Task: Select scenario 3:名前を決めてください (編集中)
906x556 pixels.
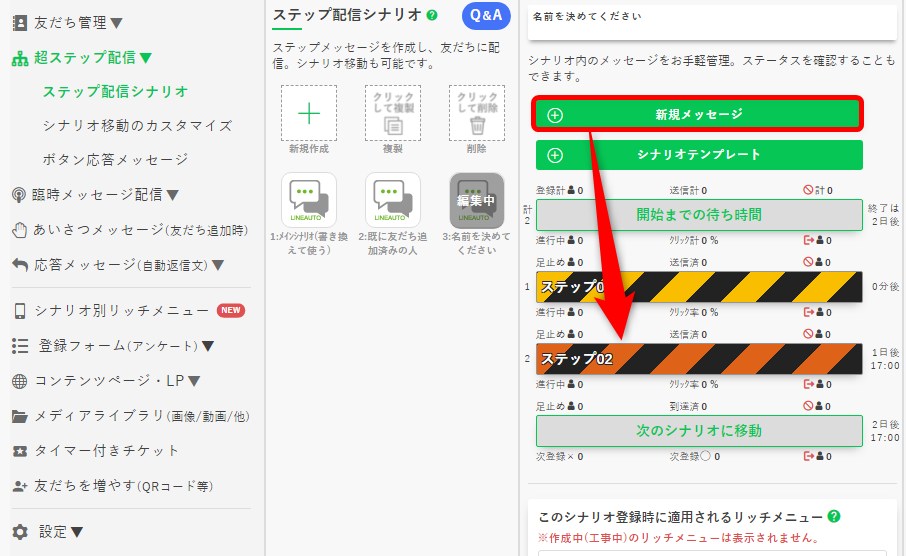Action: pyautogui.click(x=477, y=200)
